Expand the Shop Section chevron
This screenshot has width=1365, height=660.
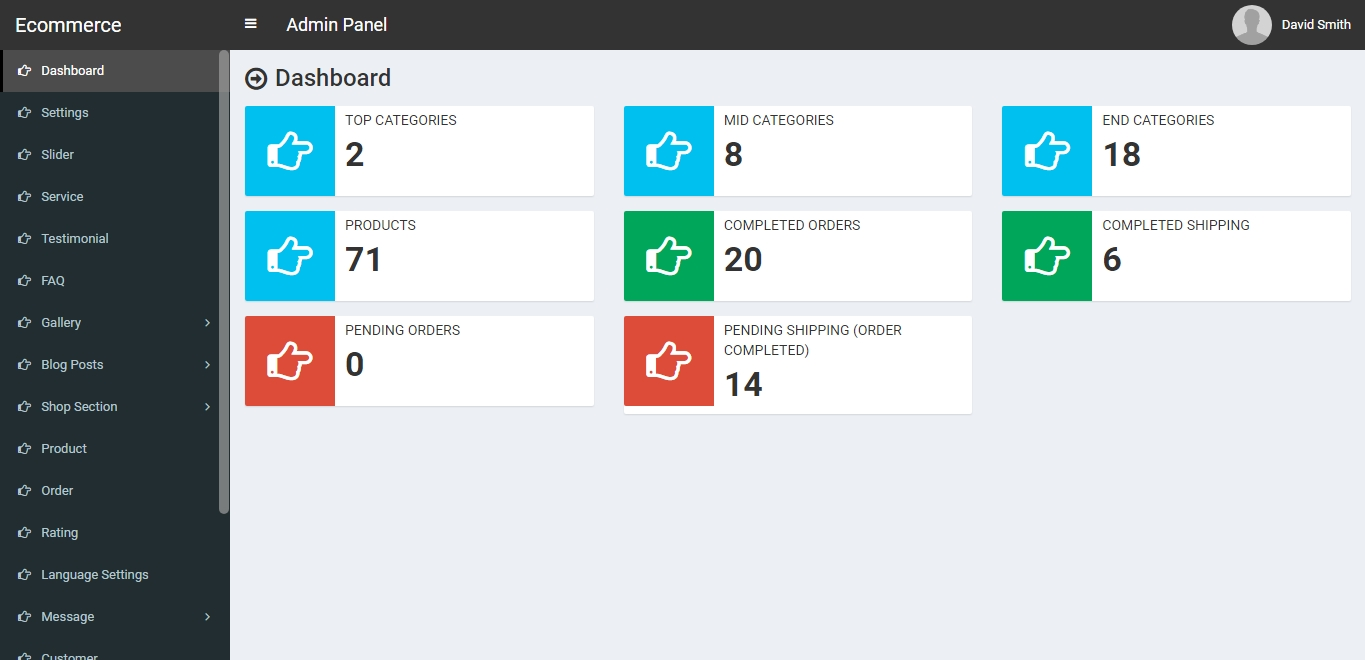(x=207, y=407)
